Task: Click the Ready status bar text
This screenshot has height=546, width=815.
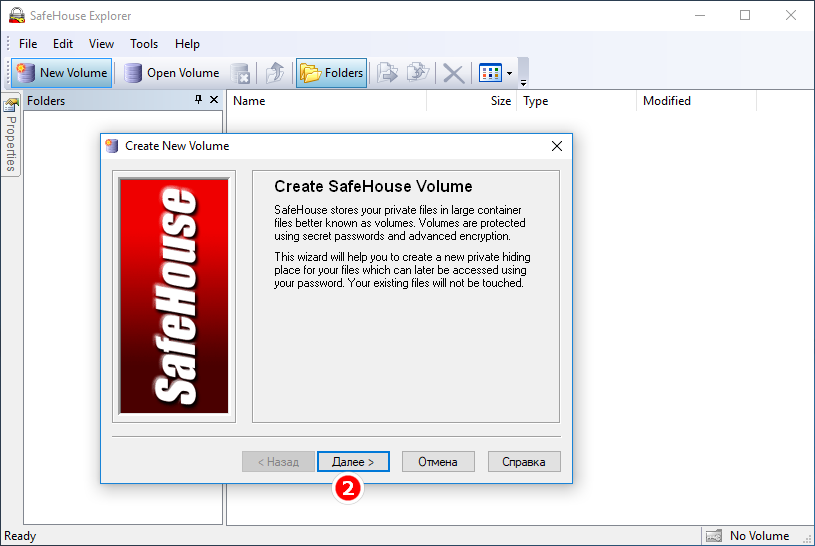Action: click(20, 536)
